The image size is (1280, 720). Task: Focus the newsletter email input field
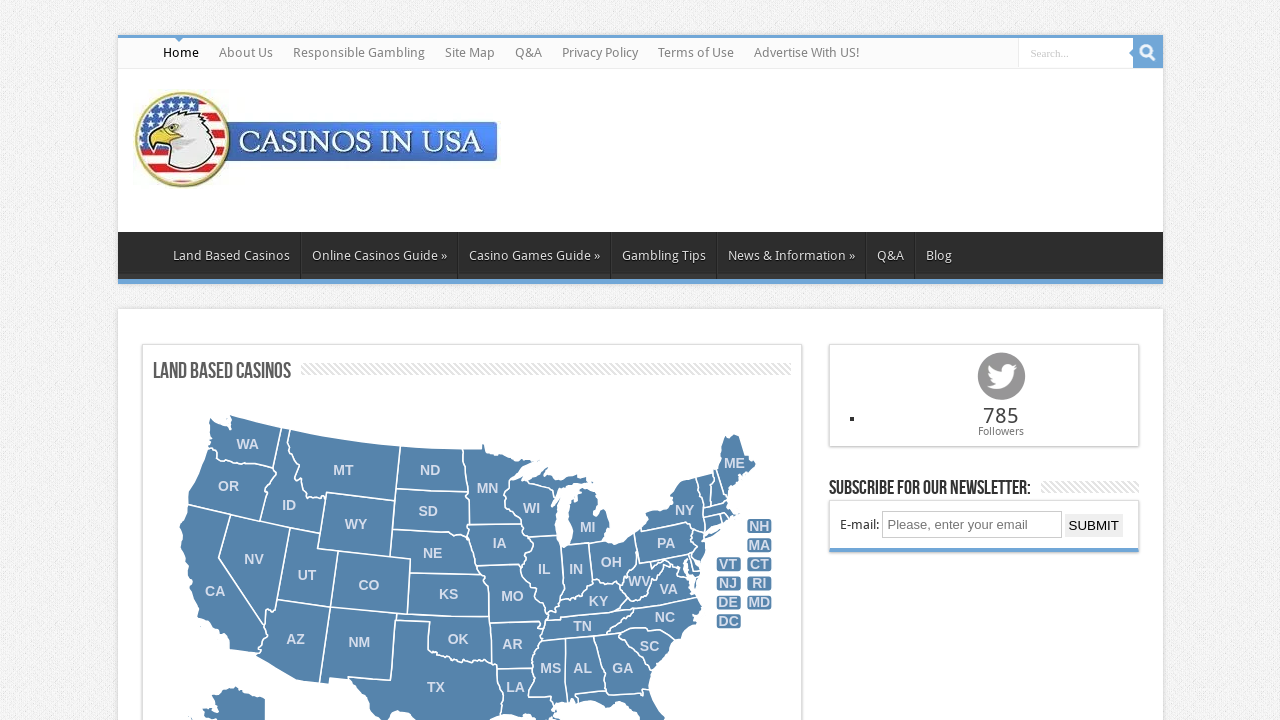(x=972, y=524)
